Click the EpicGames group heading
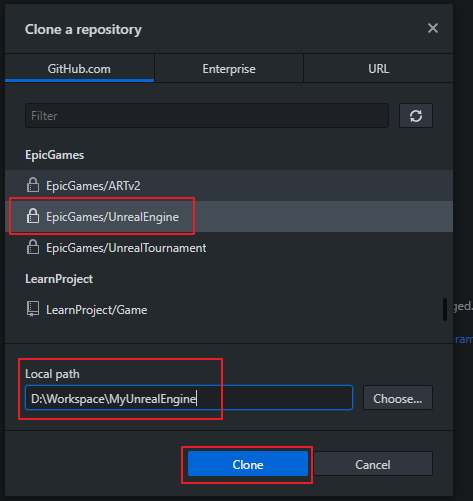This screenshot has height=501, width=473. pyautogui.click(x=55, y=155)
